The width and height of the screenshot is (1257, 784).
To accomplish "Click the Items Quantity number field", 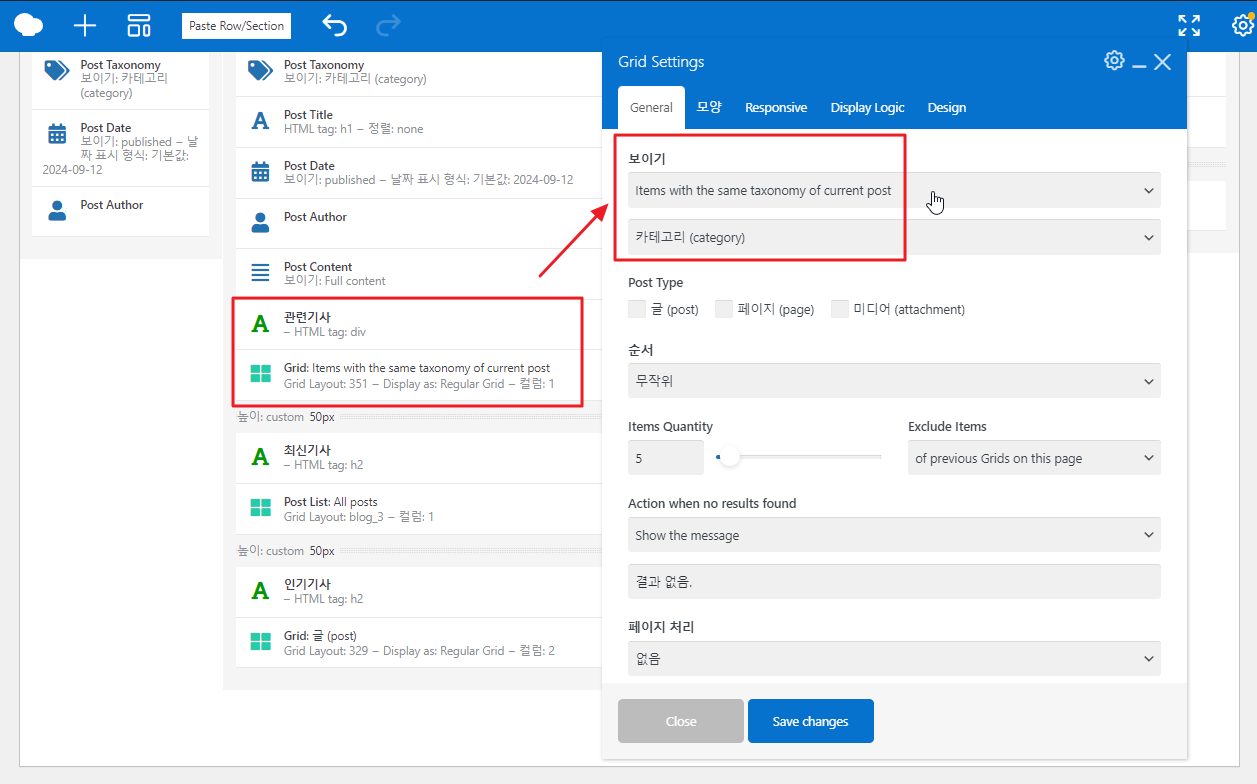I will click(665, 458).
